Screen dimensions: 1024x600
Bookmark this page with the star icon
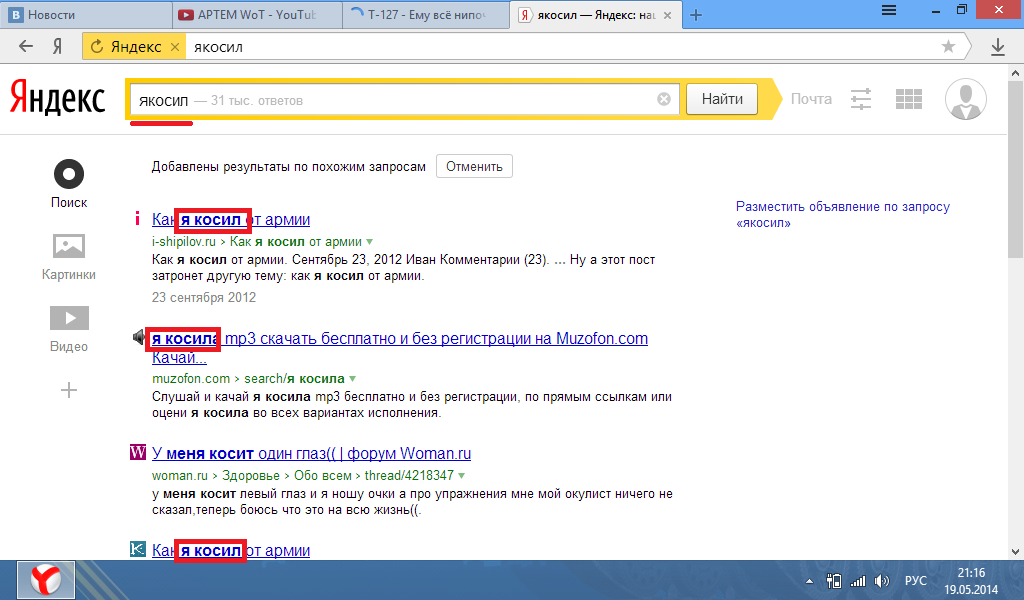pyautogui.click(x=948, y=46)
